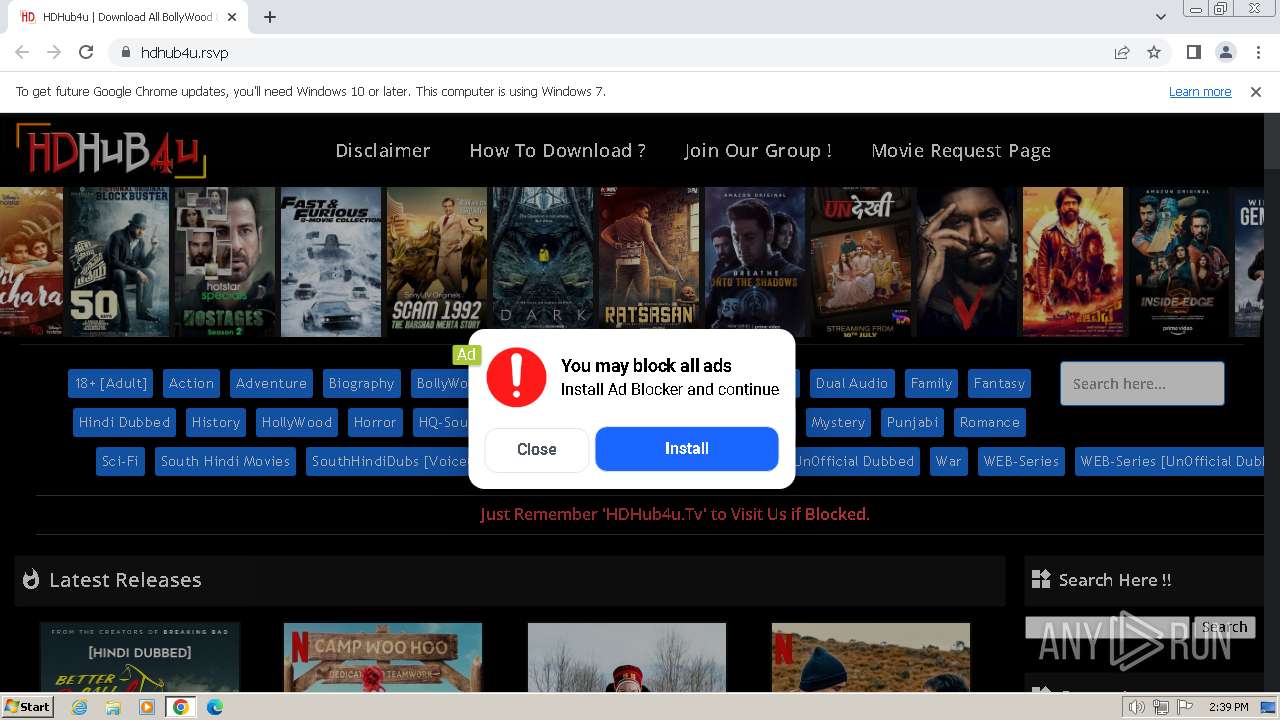The image size is (1280, 720).
Task: Click the Fast & Furious collection poster
Action: click(331, 262)
